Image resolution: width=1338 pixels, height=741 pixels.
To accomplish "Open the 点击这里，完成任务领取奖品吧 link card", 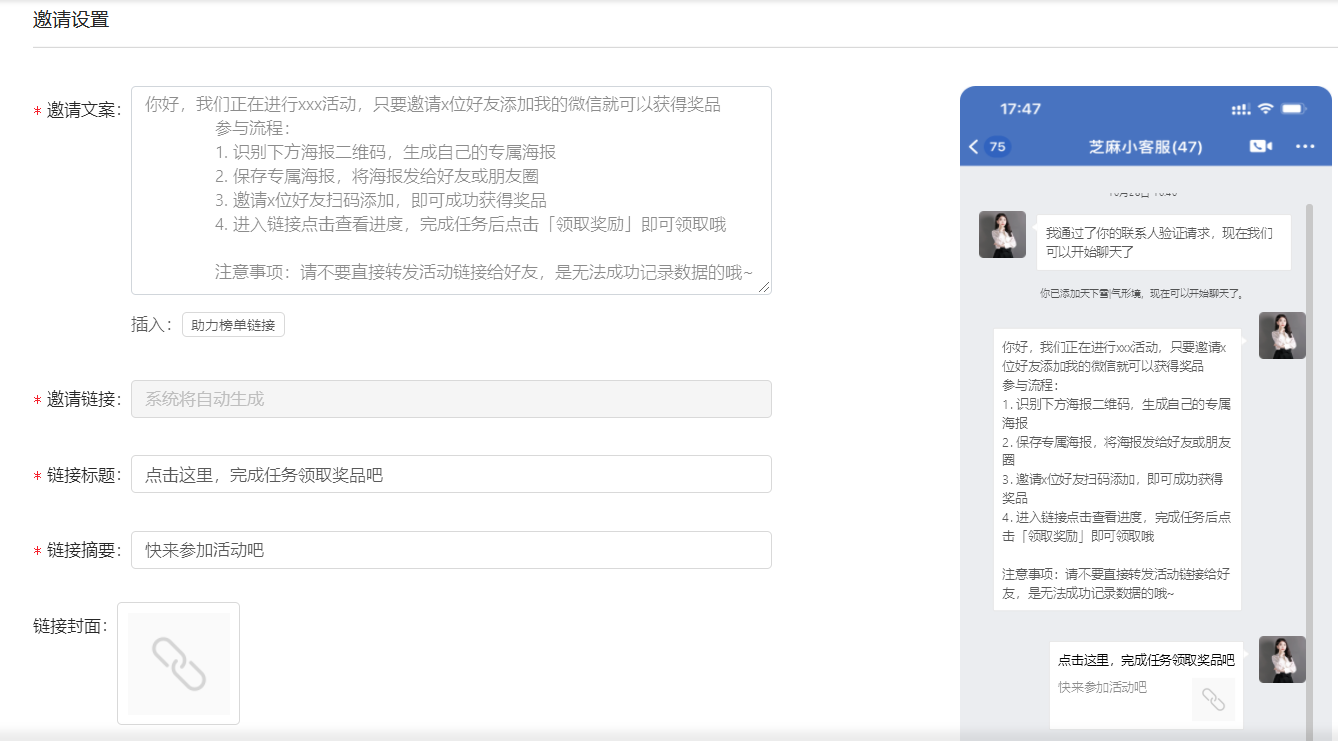I will 1146,685.
